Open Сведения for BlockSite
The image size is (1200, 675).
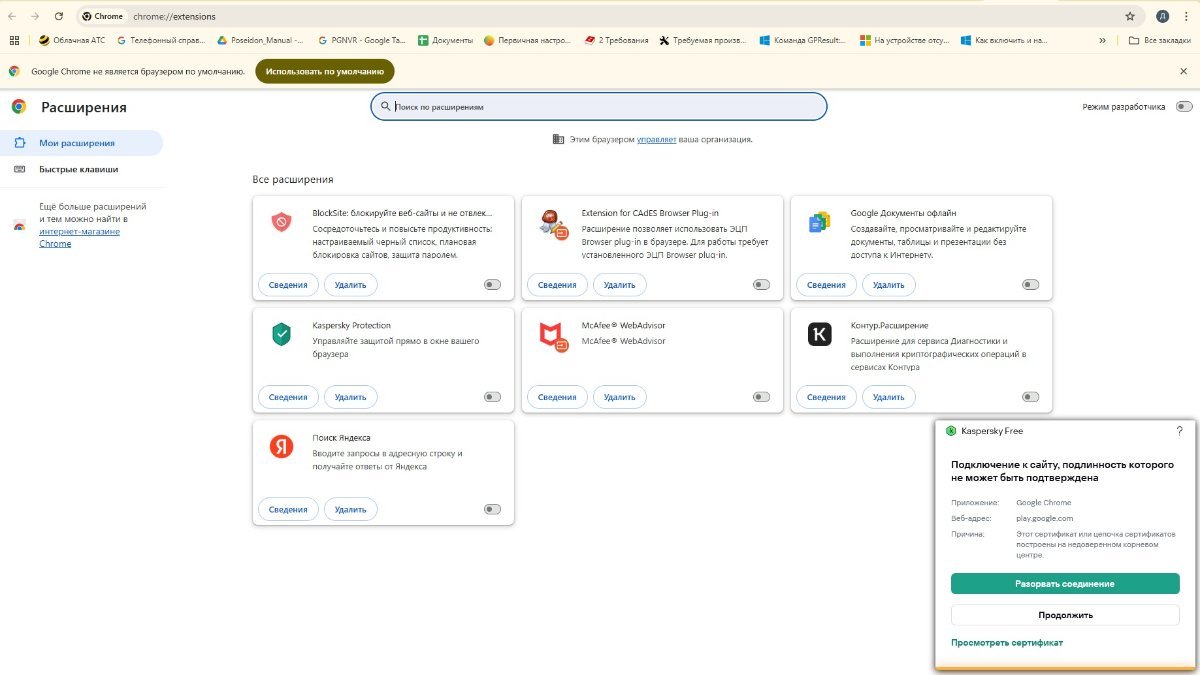pyautogui.click(x=288, y=285)
